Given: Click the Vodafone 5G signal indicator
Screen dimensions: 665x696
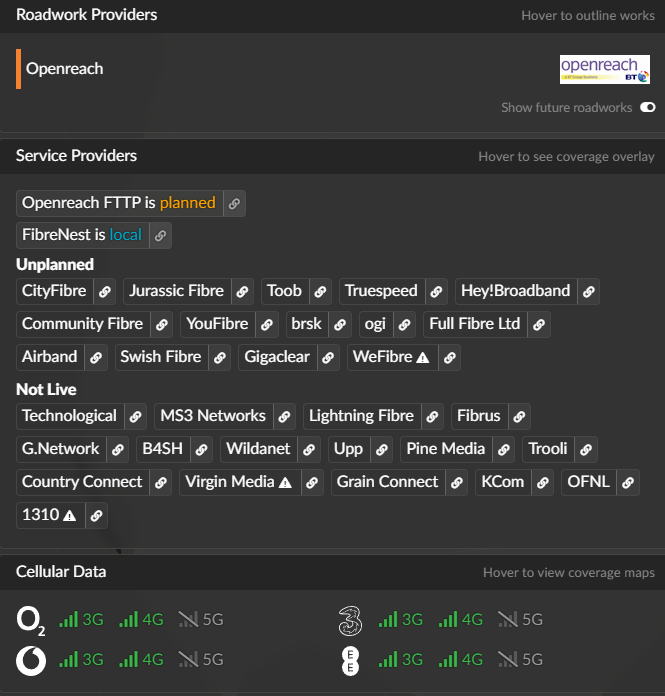Looking at the screenshot, I should pos(201,660).
